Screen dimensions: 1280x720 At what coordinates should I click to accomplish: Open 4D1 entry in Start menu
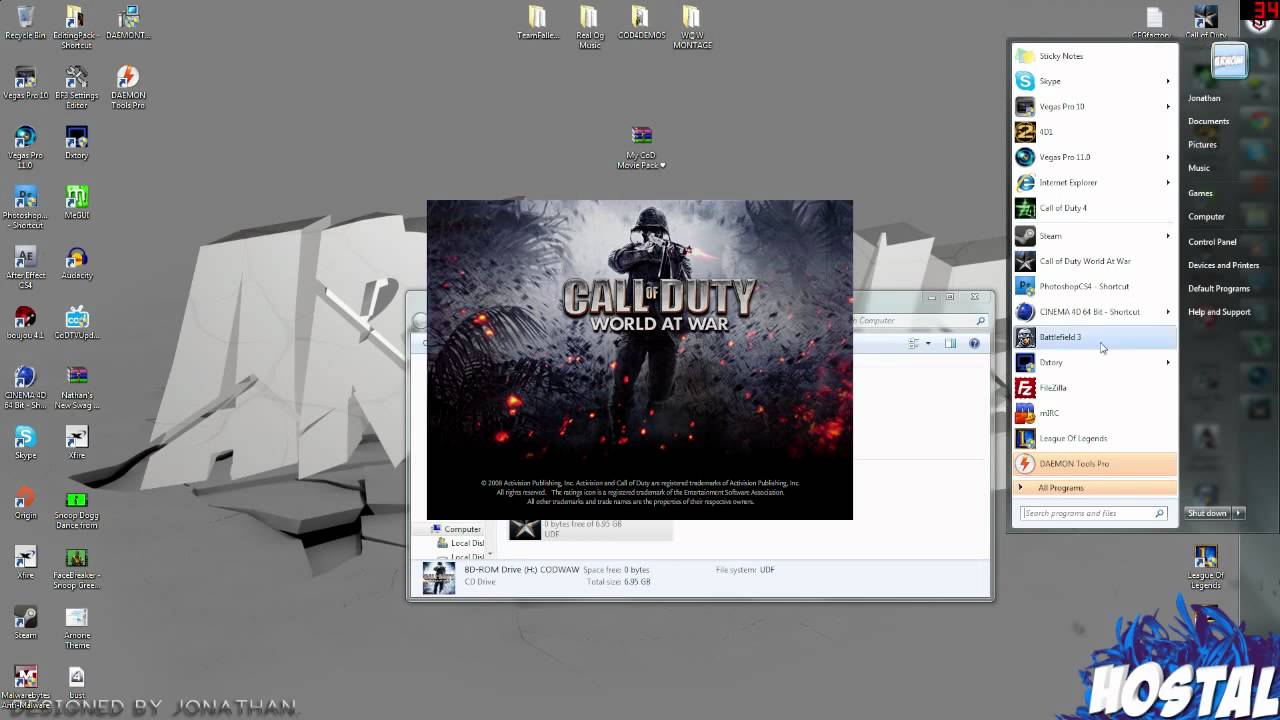pyautogui.click(x=1094, y=132)
